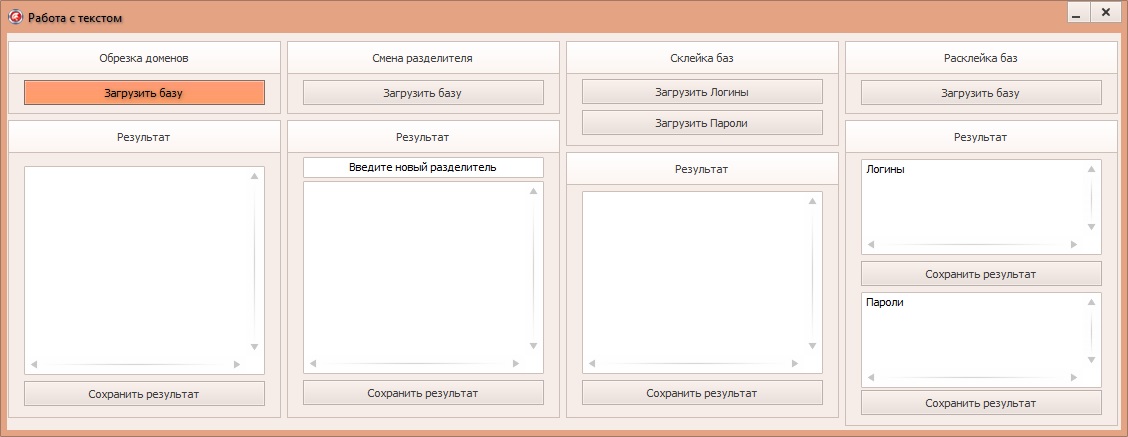Click scroll-down arrow in Обрезка доменов result
Screen dimensions: 1128x437
[254, 347]
